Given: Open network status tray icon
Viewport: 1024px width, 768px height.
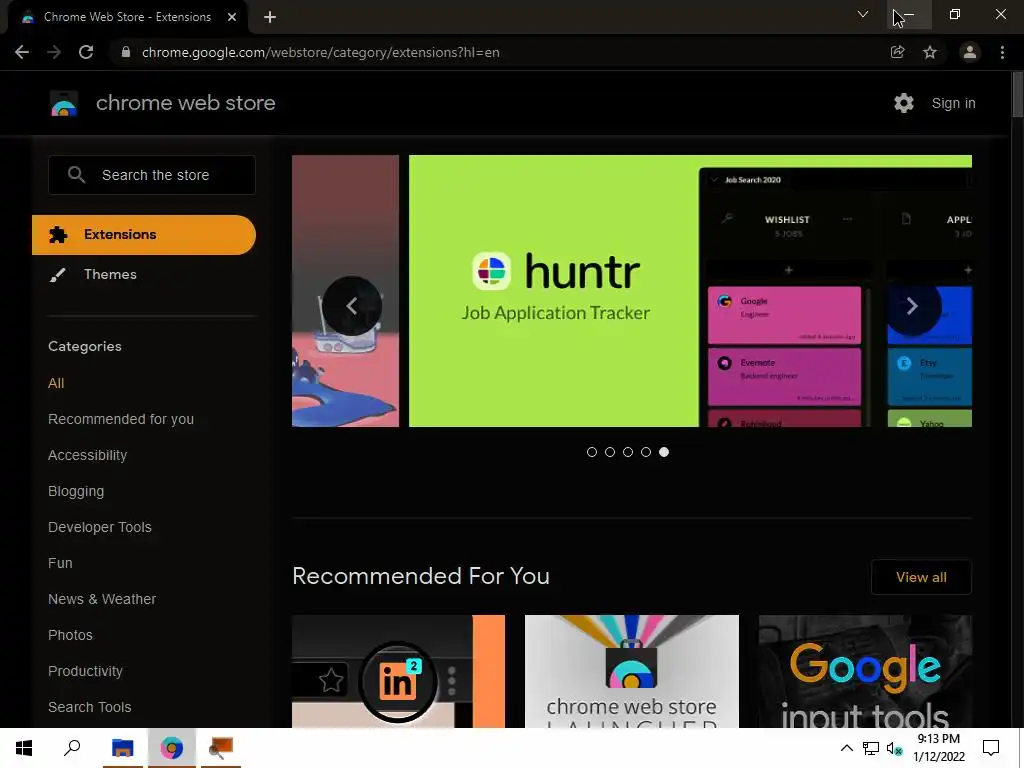Looking at the screenshot, I should coord(871,748).
